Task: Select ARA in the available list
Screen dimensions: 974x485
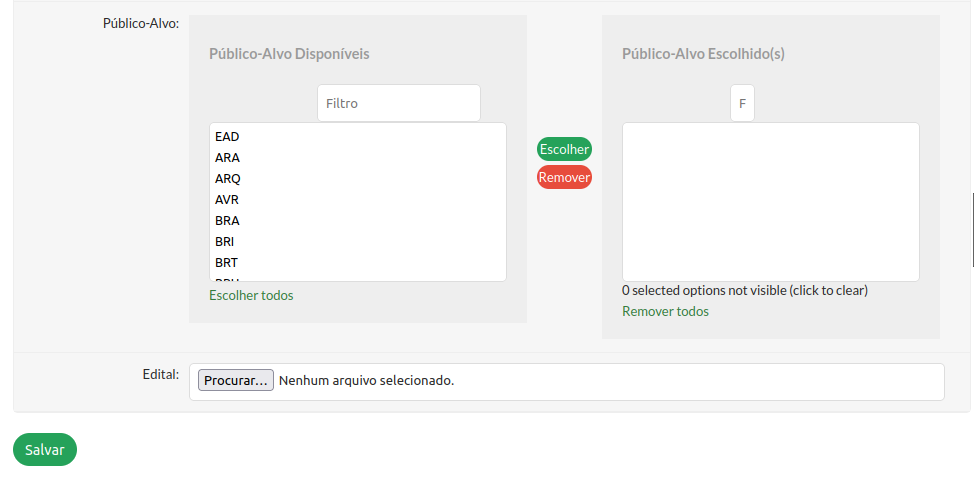Action: pos(358,158)
